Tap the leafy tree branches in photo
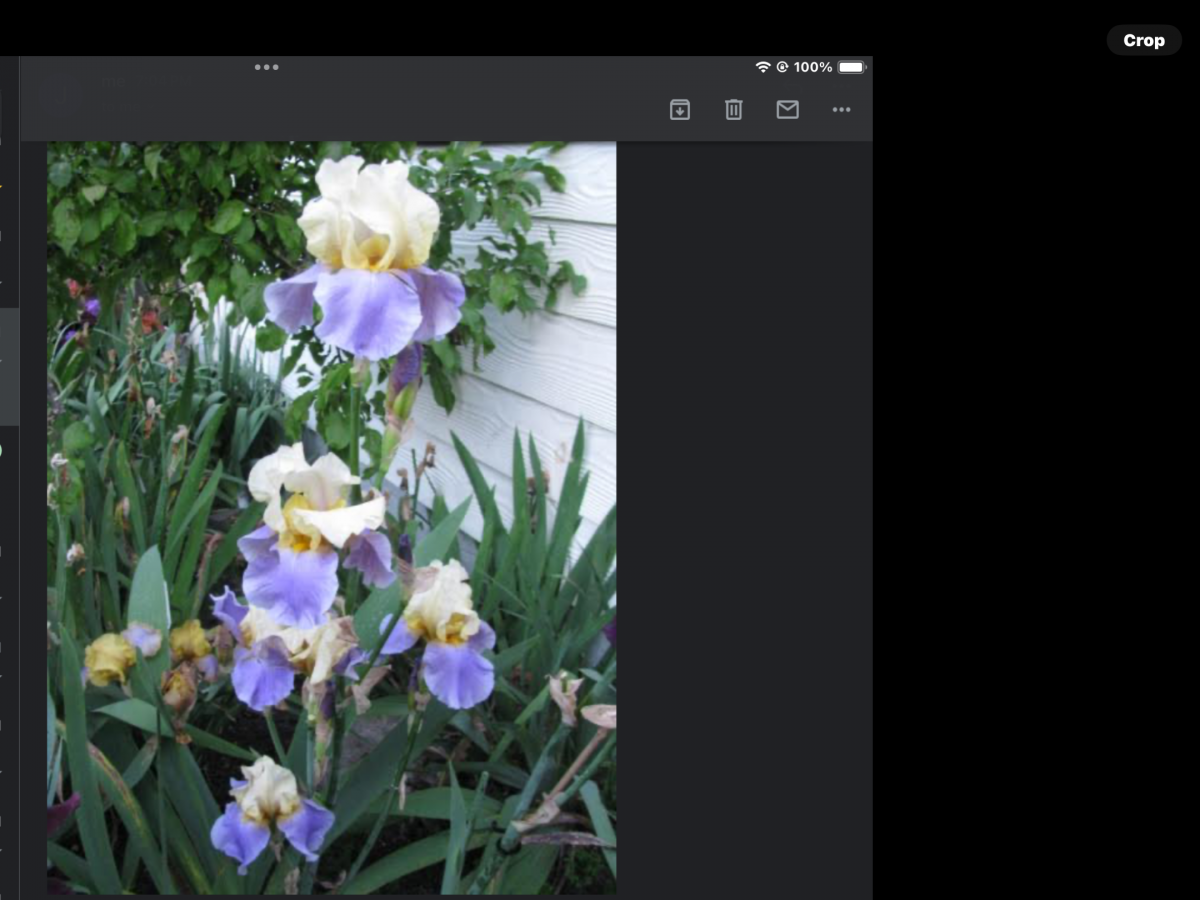 150,220
